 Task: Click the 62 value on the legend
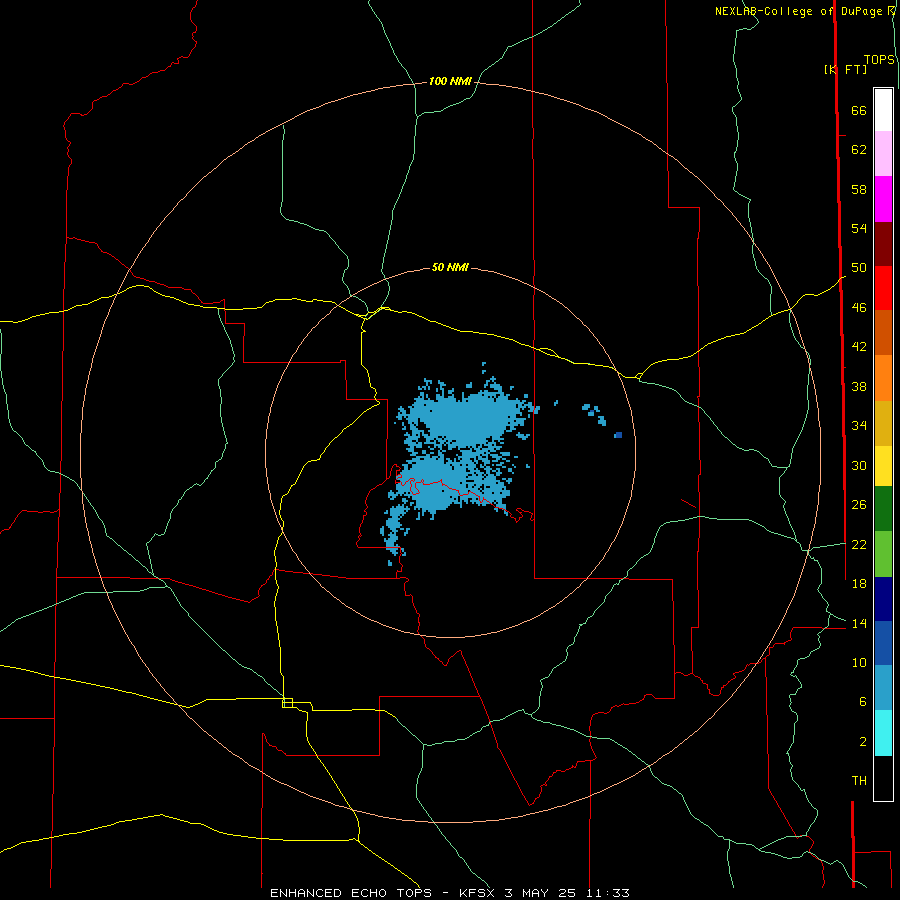pos(859,150)
